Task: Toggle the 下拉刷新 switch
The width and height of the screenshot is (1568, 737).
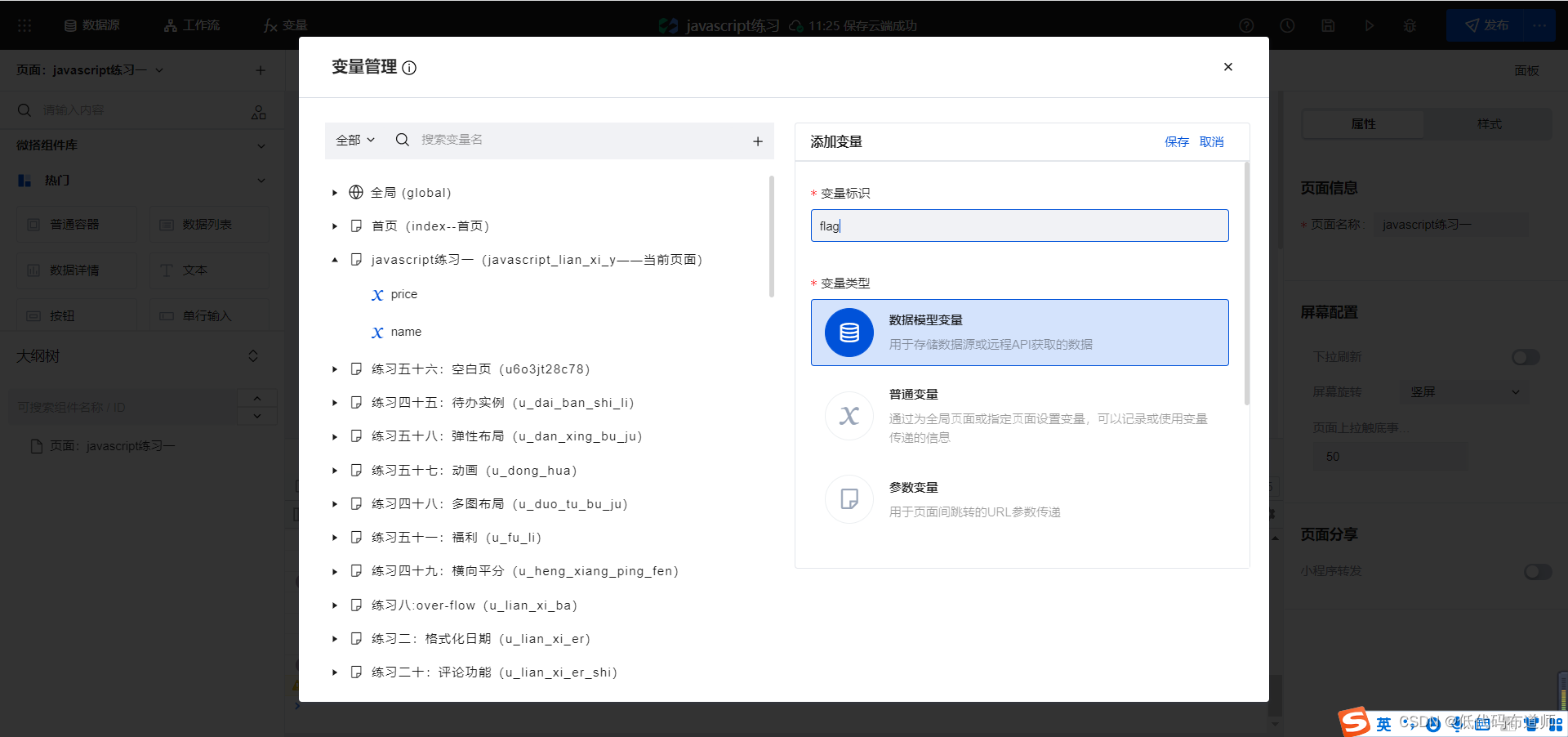Action: 1526,357
